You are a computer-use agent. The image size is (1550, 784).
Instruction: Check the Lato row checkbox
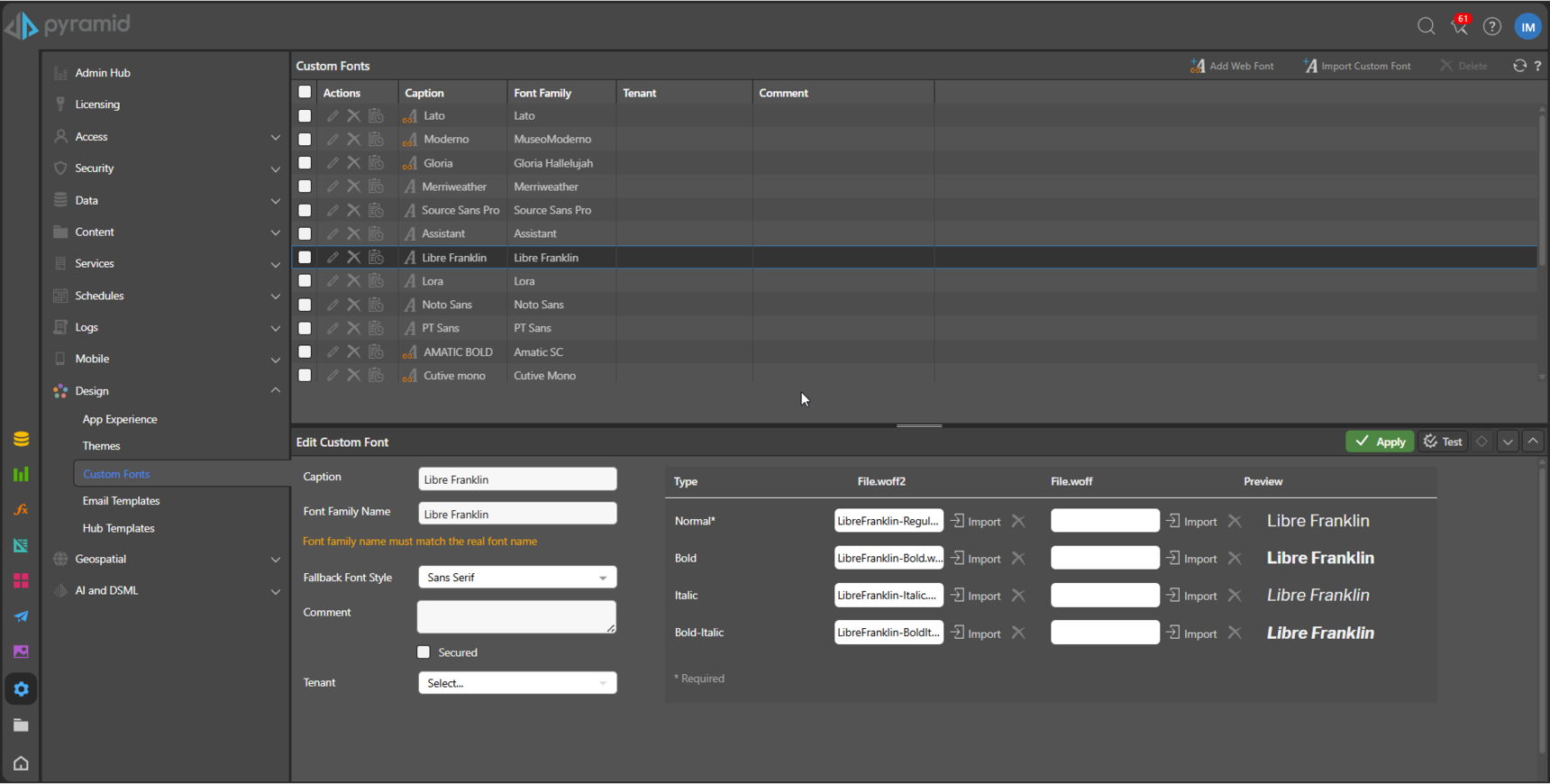coord(305,116)
